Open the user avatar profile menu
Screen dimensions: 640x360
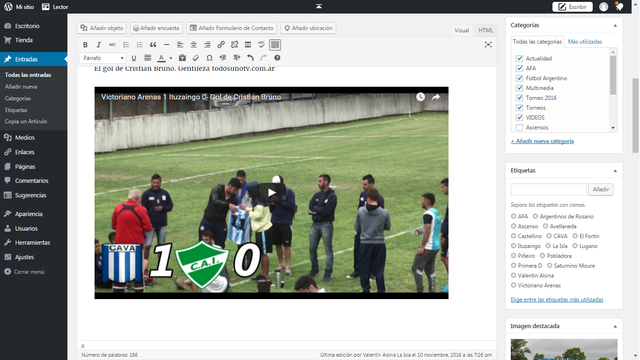click(604, 7)
